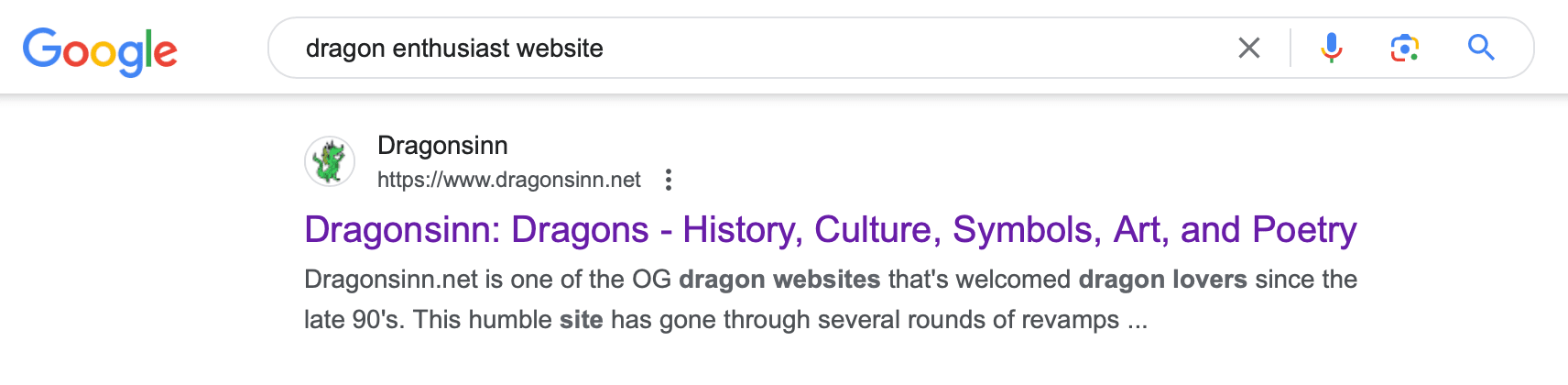Place cursor after "website" in search field
The width and height of the screenshot is (1568, 385).
(x=605, y=49)
